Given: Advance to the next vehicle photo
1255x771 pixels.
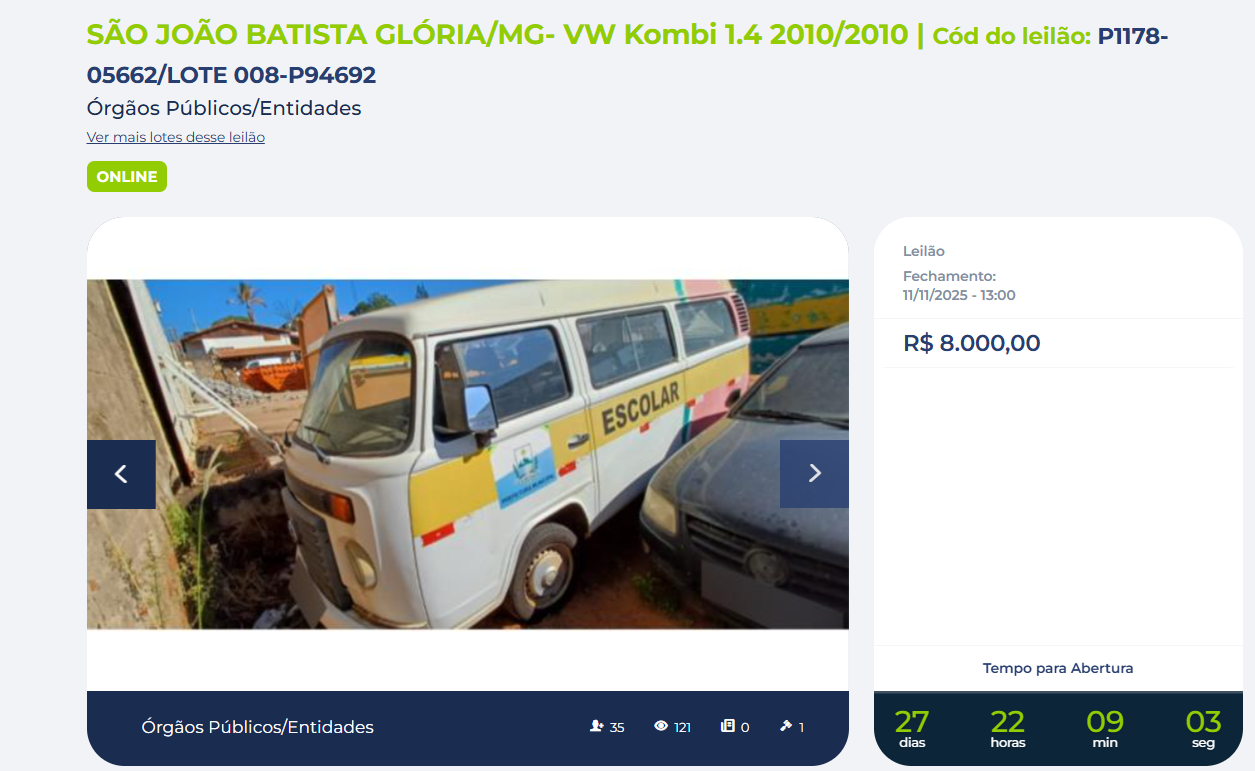Looking at the screenshot, I should (x=814, y=474).
